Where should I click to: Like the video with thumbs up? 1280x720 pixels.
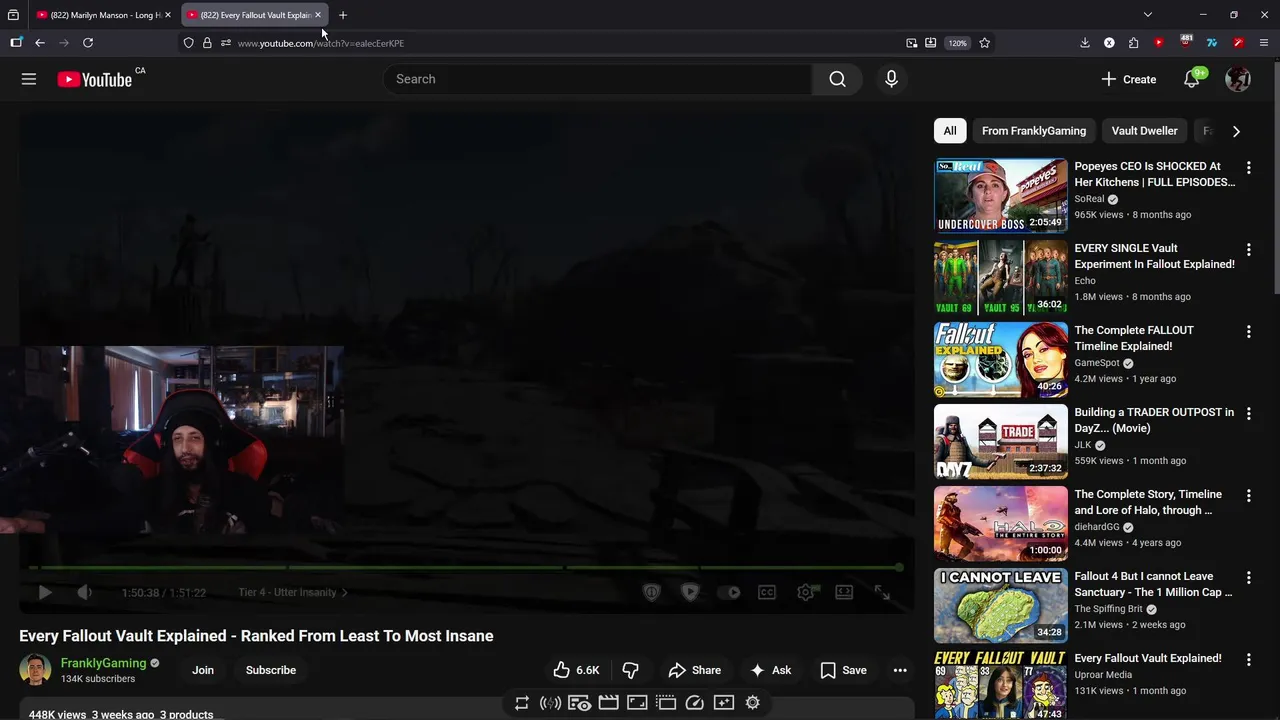[x=577, y=670]
